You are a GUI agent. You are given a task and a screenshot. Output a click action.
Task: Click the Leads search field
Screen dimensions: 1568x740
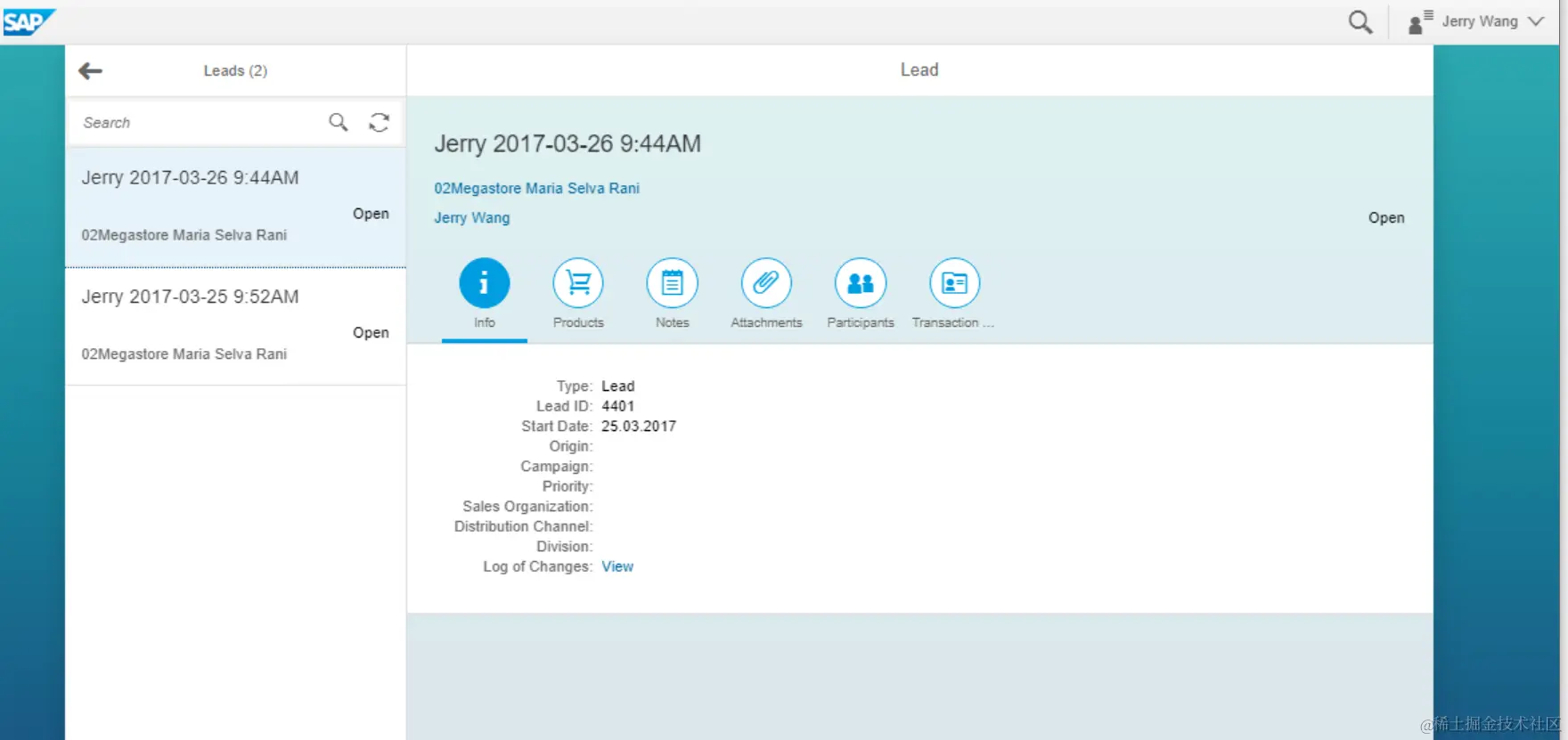click(x=200, y=123)
